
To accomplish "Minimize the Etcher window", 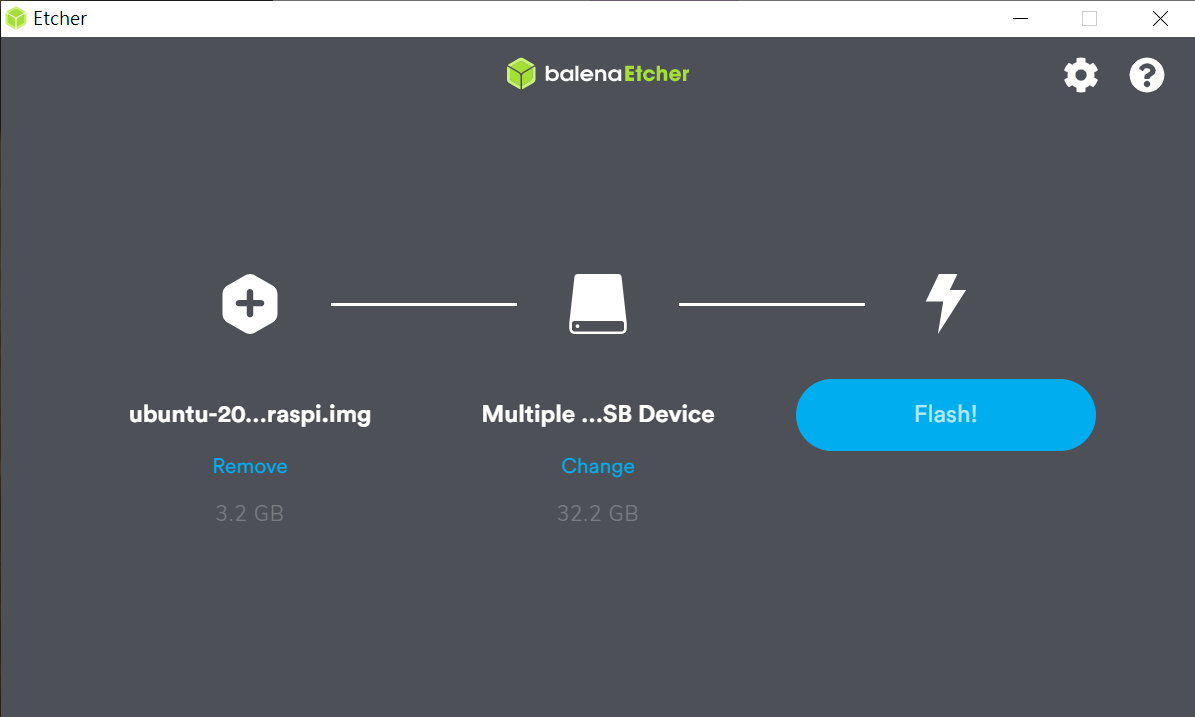I will click(1020, 18).
